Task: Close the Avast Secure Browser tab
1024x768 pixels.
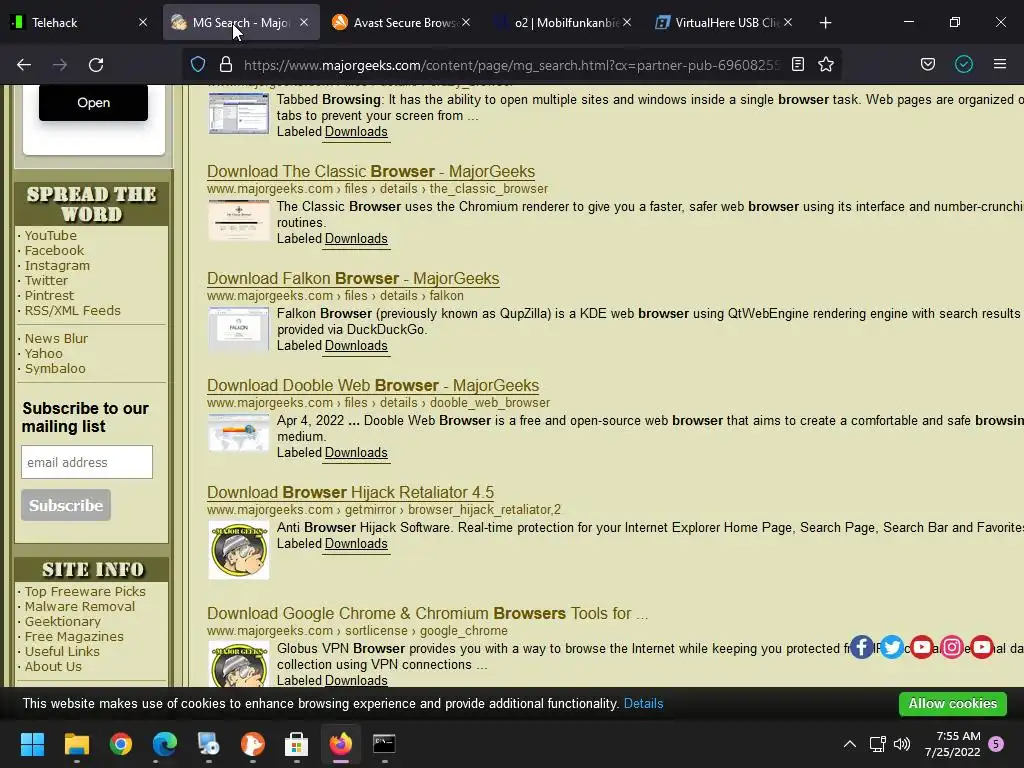Action: pyautogui.click(x=466, y=22)
